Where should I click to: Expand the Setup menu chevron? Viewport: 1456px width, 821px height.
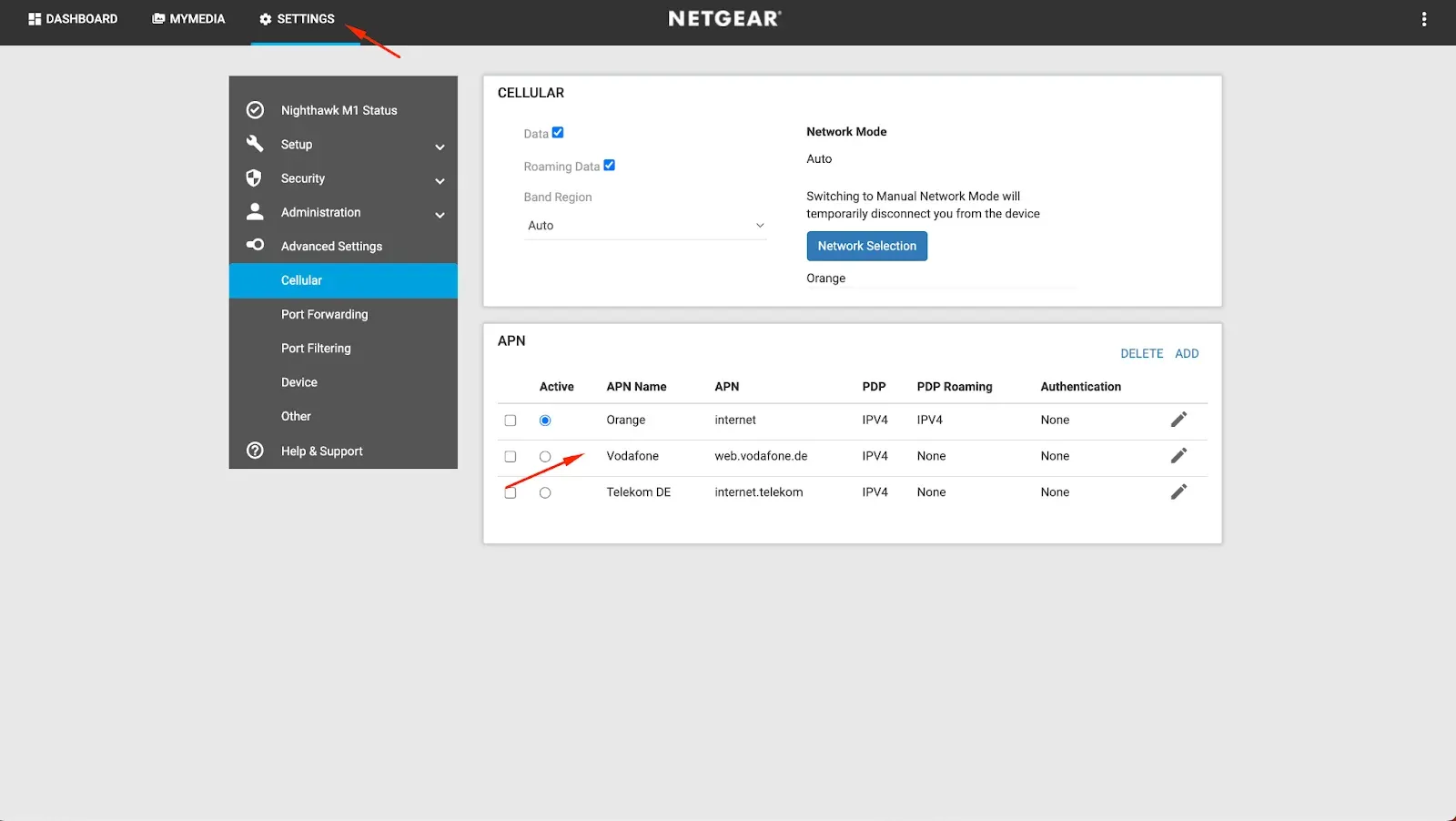tap(440, 147)
